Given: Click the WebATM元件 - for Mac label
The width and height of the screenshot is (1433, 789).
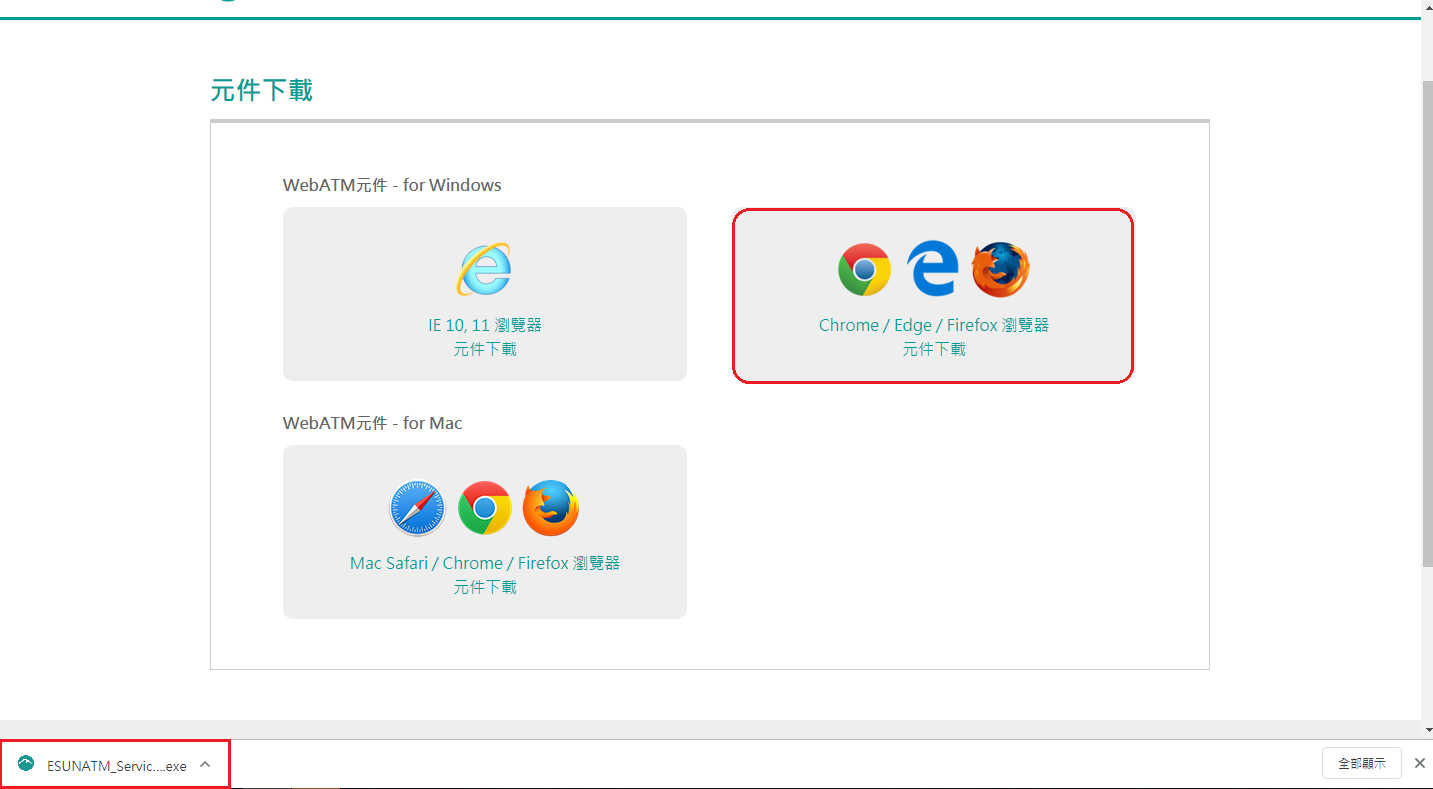Looking at the screenshot, I should pos(372,423).
